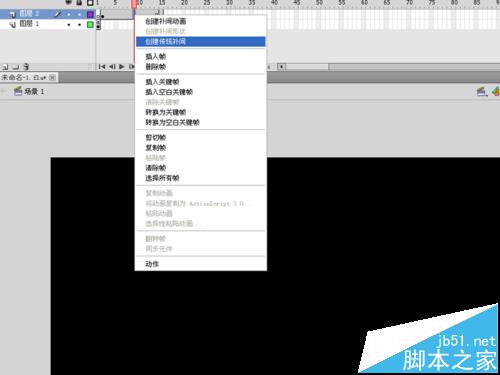Click the 图层 1 layer type icon
This screenshot has height=375, width=500.
[x=13, y=24]
